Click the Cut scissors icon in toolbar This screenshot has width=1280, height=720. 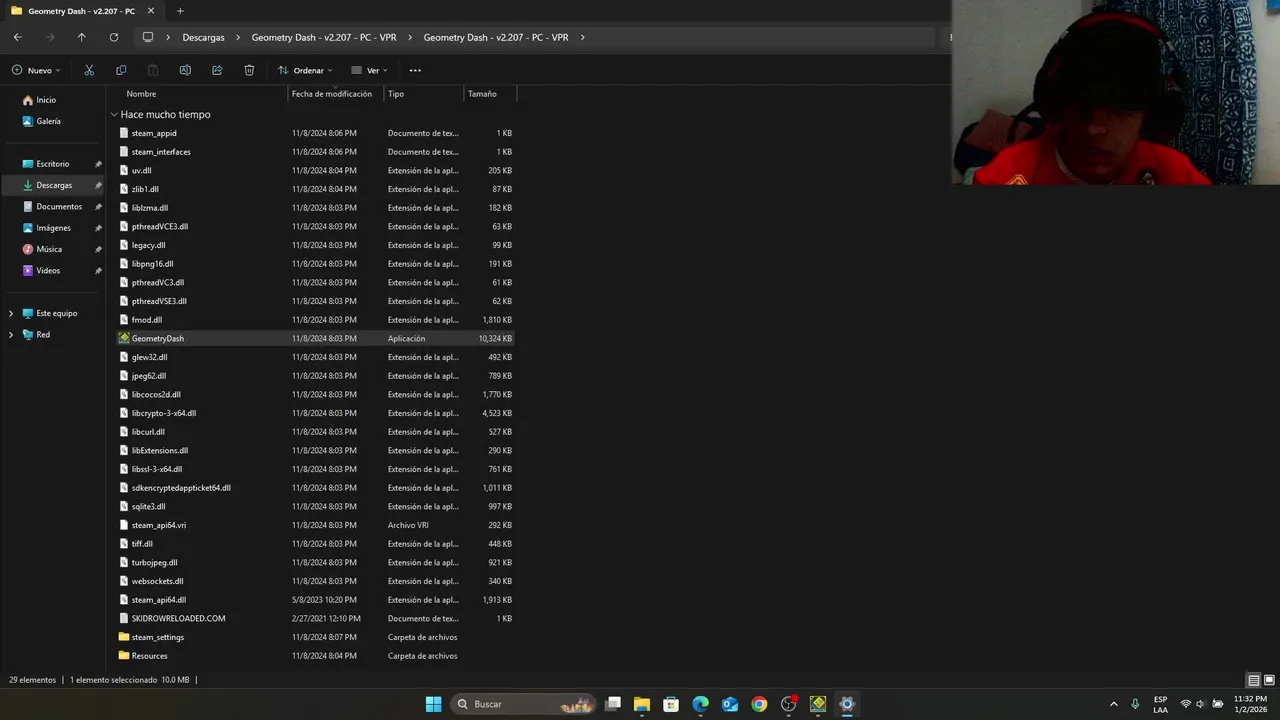(89, 70)
